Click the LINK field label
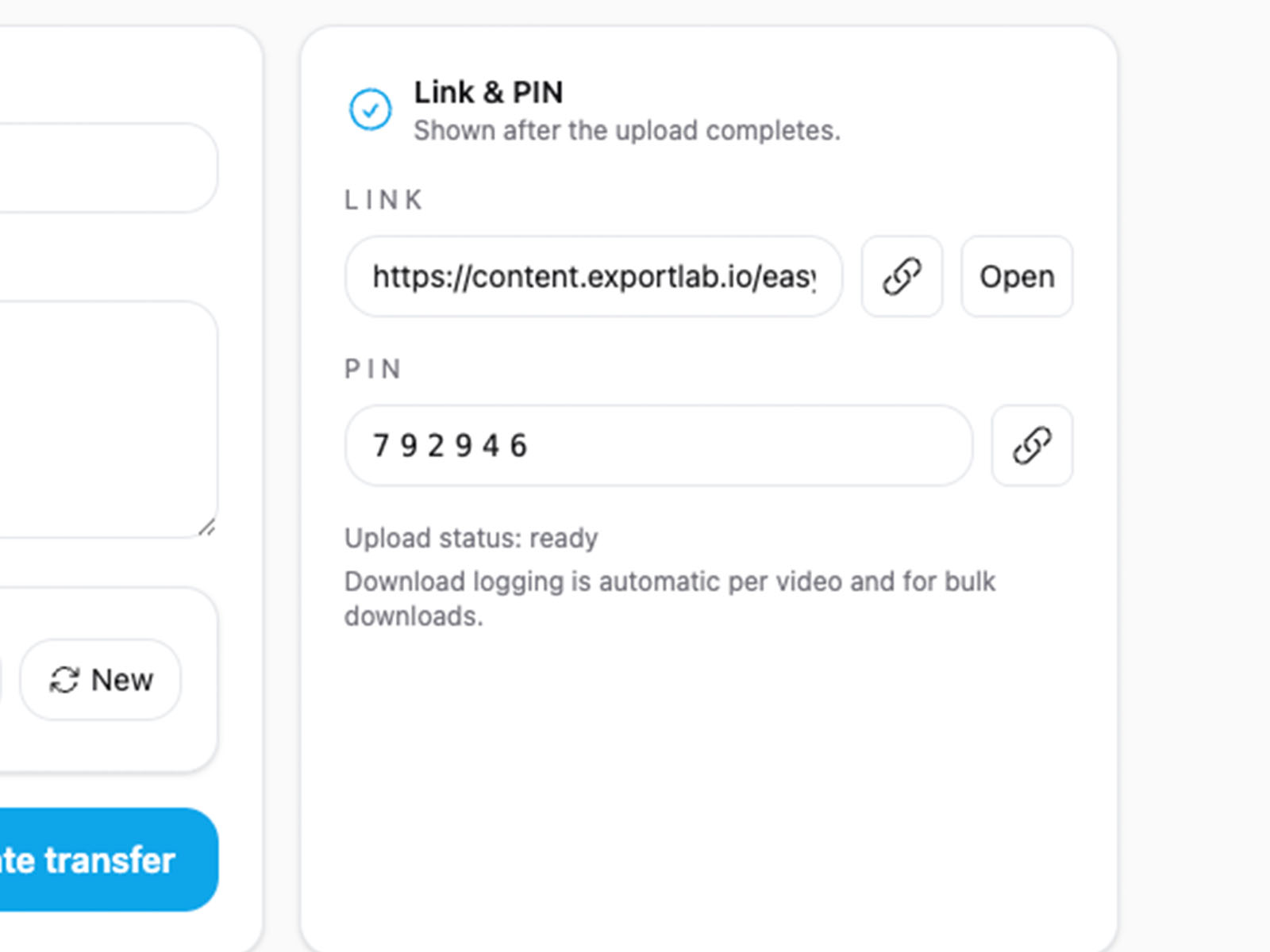 [383, 200]
